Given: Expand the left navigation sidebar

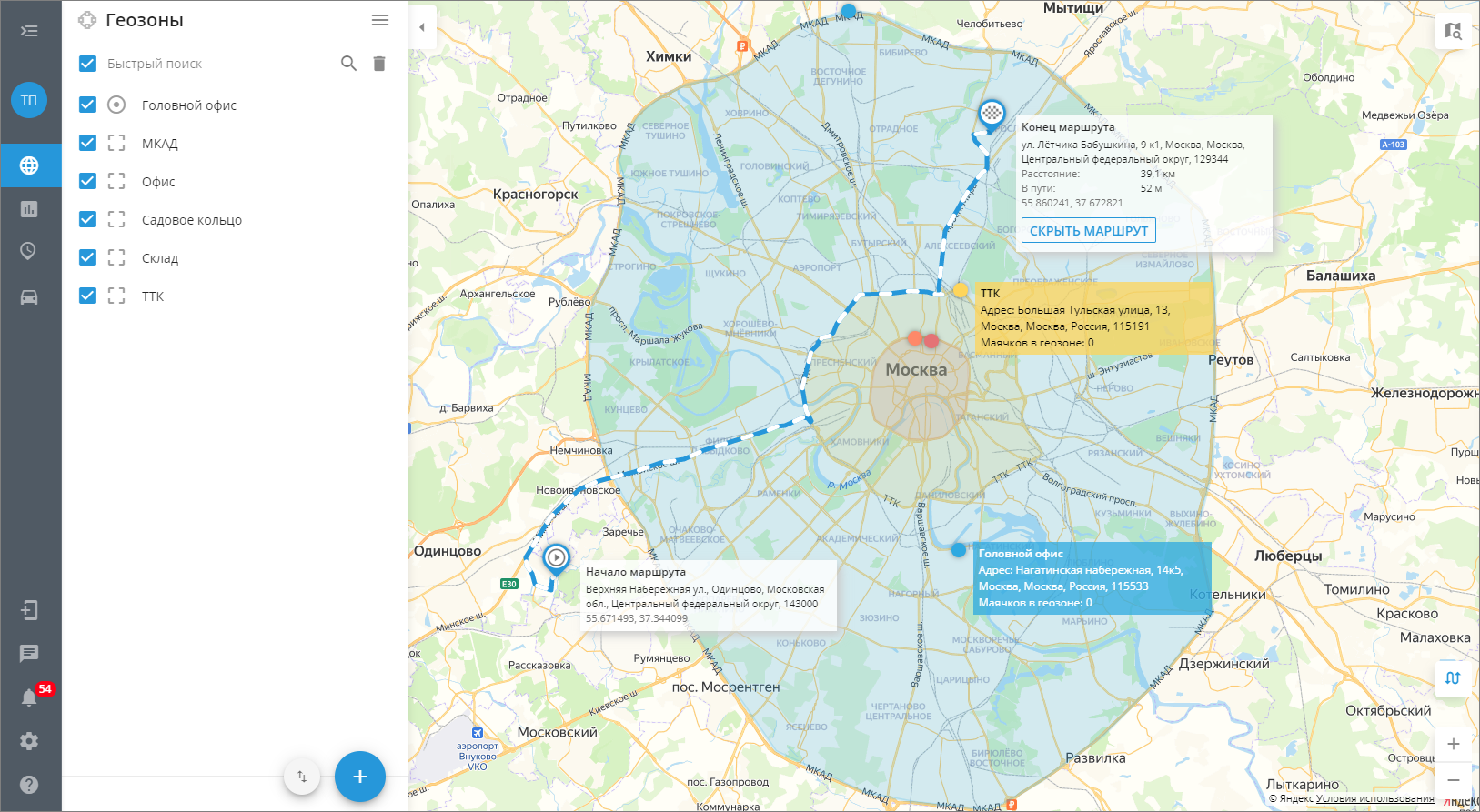Looking at the screenshot, I should click(x=29, y=31).
